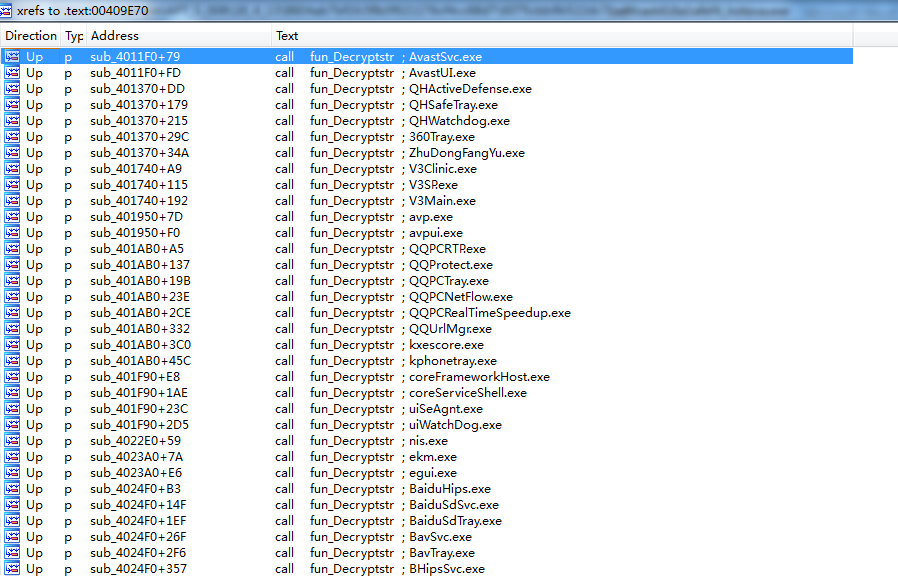Click the xrefs window title bar icon

coord(8,10)
